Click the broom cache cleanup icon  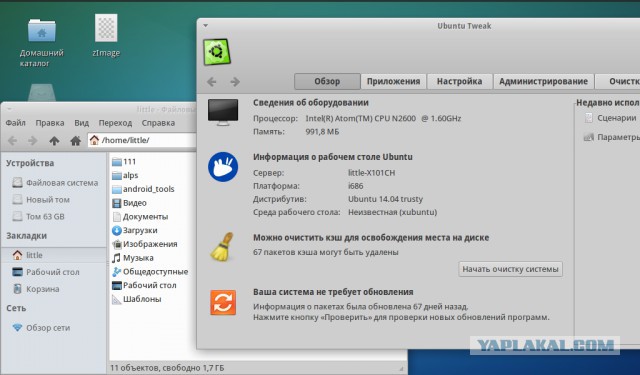[222, 246]
